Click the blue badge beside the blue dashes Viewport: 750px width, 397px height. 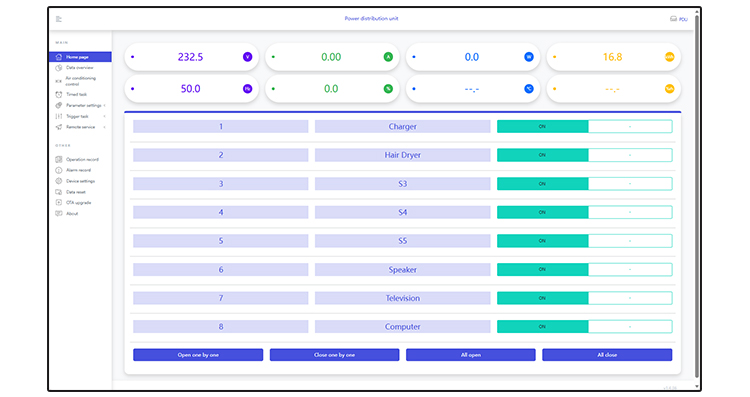click(x=529, y=88)
